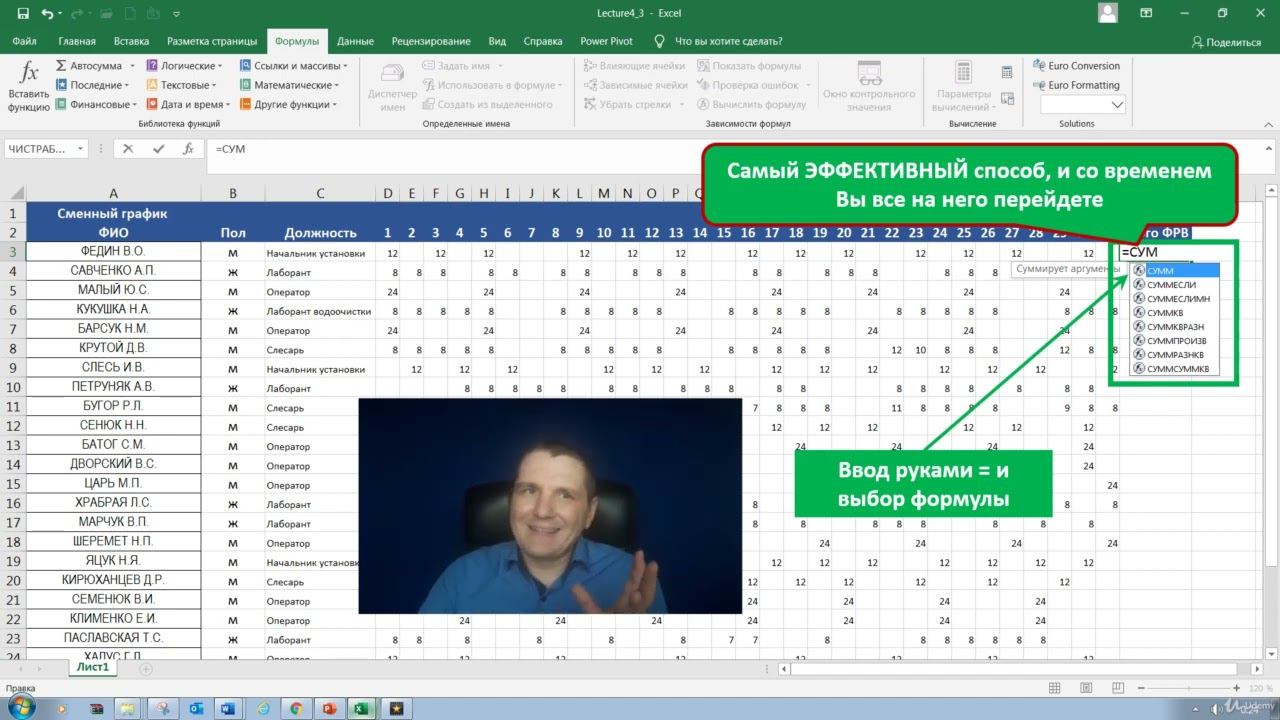This screenshot has height=720, width=1280.
Task: Click the Проверка ошибок button
Action: 754,85
